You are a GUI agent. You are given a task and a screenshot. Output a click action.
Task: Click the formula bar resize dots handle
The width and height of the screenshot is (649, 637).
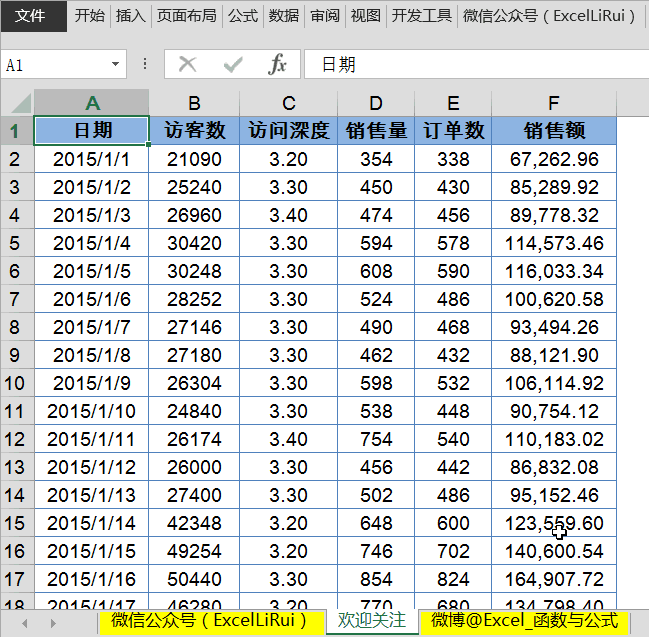144,64
